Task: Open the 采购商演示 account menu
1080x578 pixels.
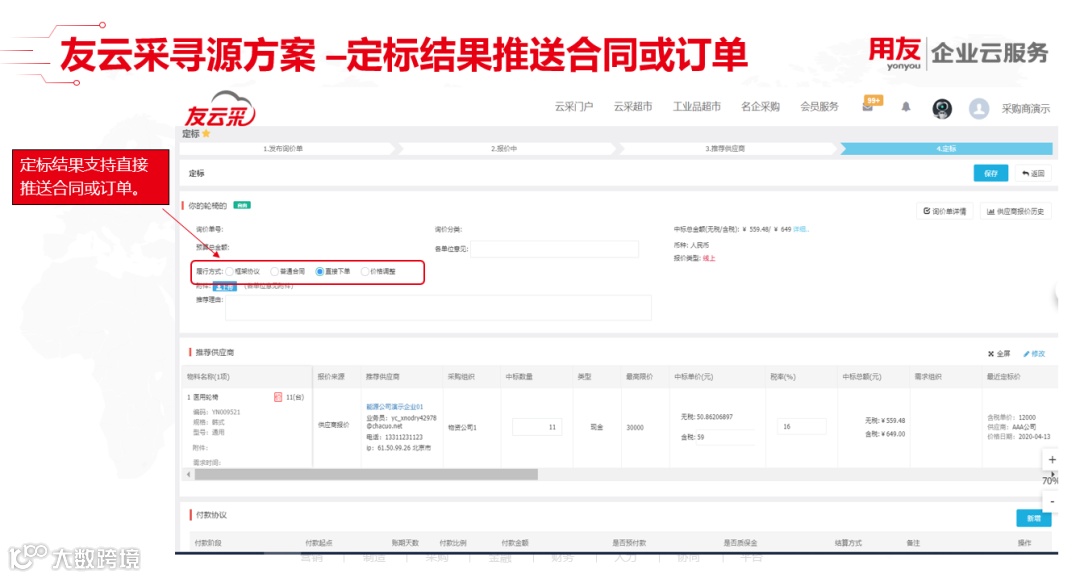Action: [1025, 109]
